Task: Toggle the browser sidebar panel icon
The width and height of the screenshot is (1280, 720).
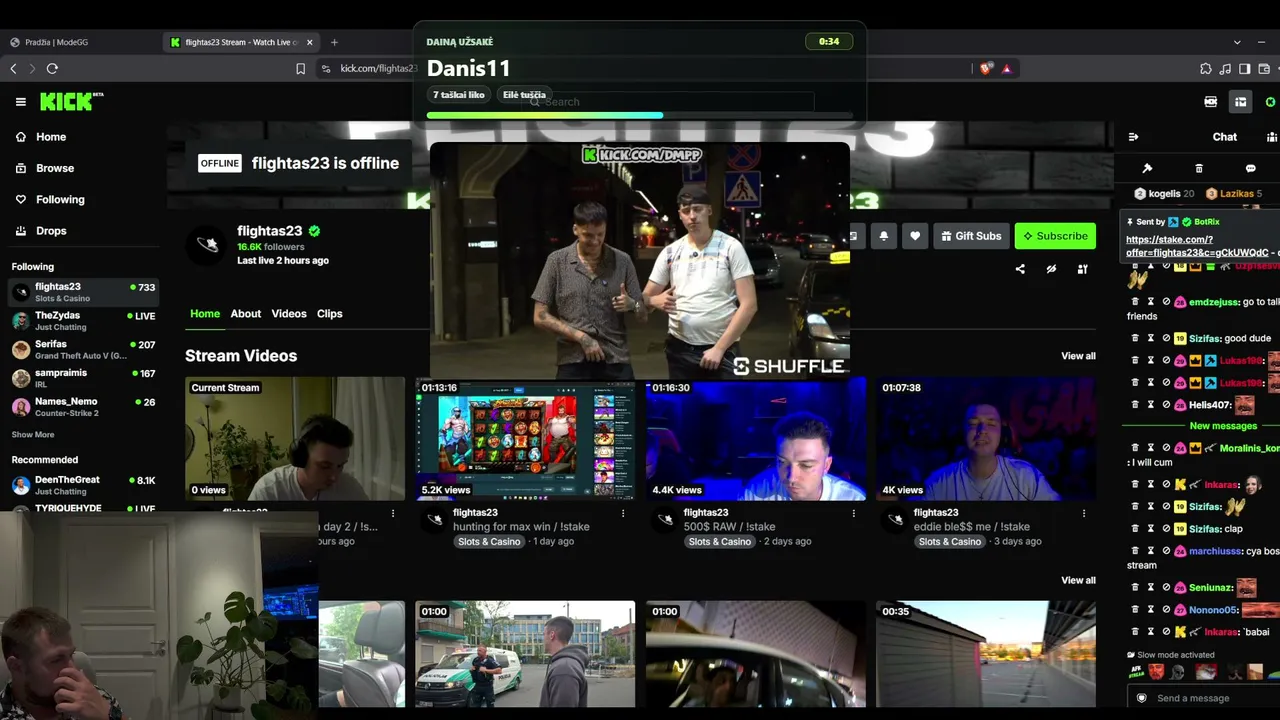Action: 1245,69
